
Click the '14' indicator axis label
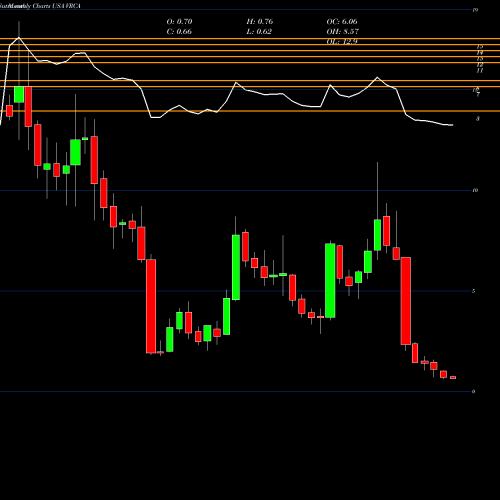(x=480, y=53)
